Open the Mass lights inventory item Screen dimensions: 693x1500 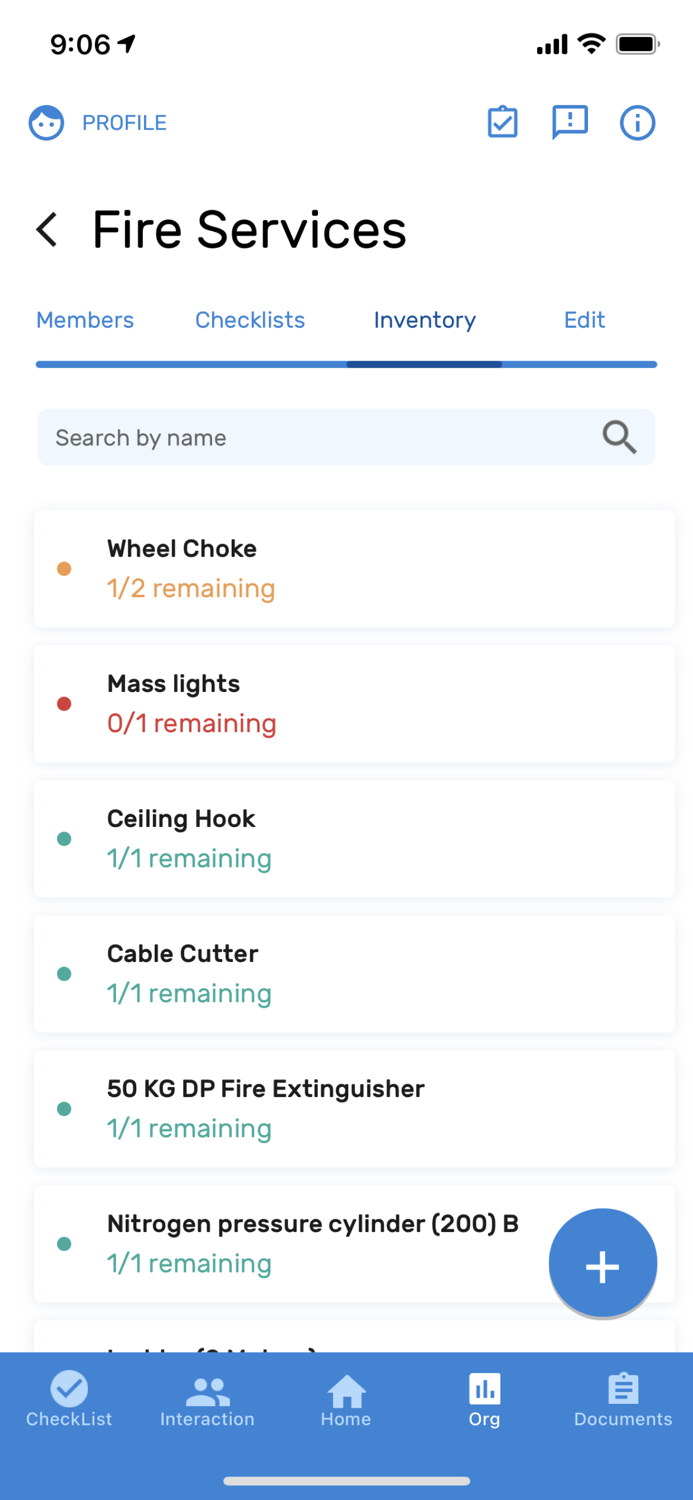point(354,703)
